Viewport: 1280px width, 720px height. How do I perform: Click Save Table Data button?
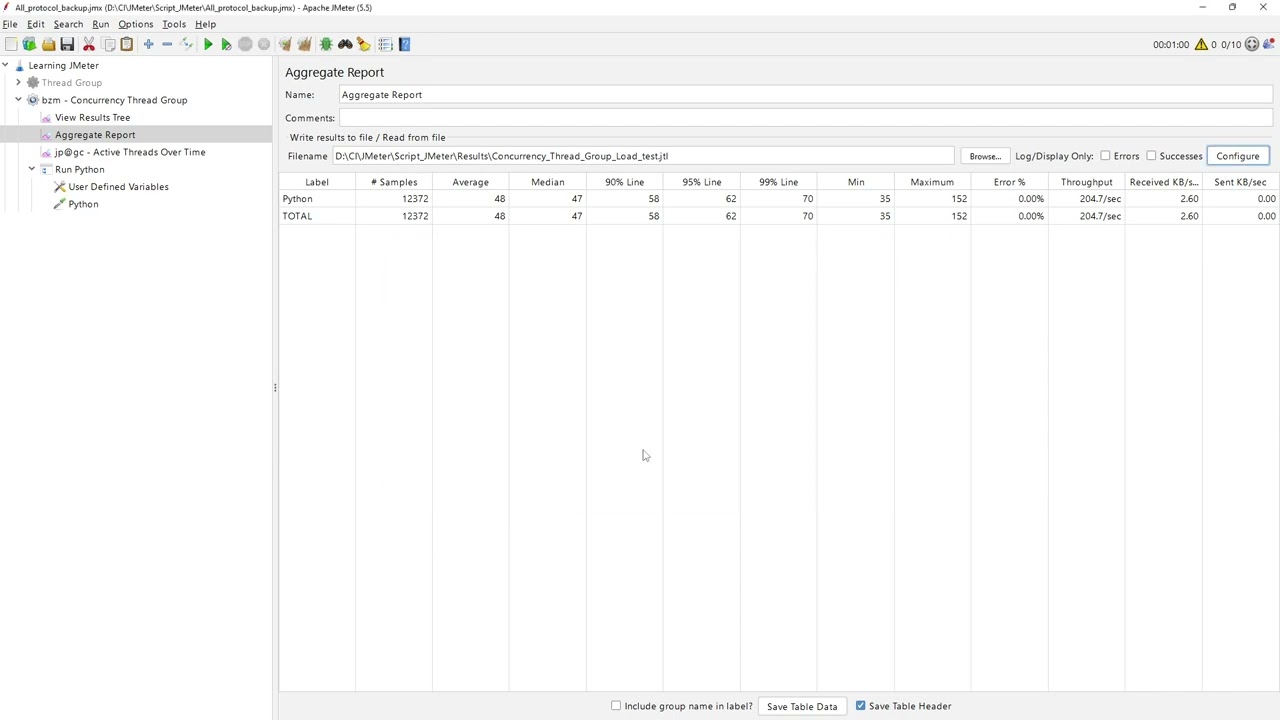(x=802, y=706)
